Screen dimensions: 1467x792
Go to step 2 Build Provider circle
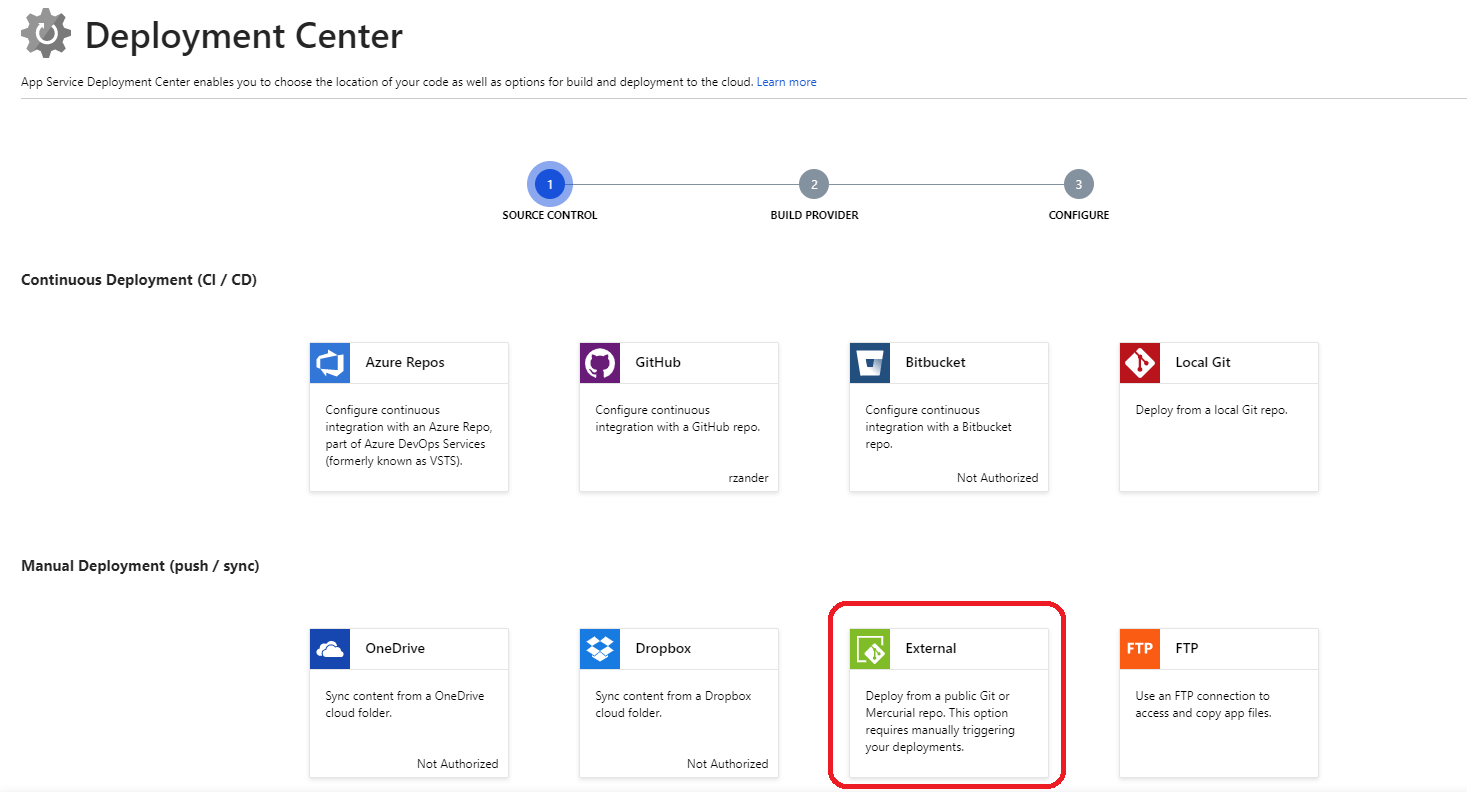tap(814, 184)
